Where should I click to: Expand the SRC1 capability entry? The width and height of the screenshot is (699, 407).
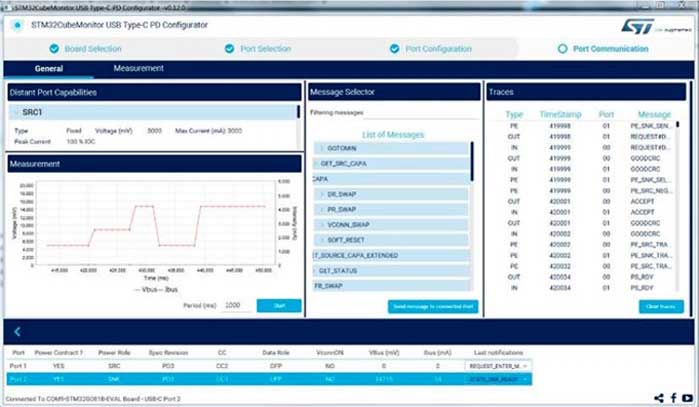pos(16,113)
